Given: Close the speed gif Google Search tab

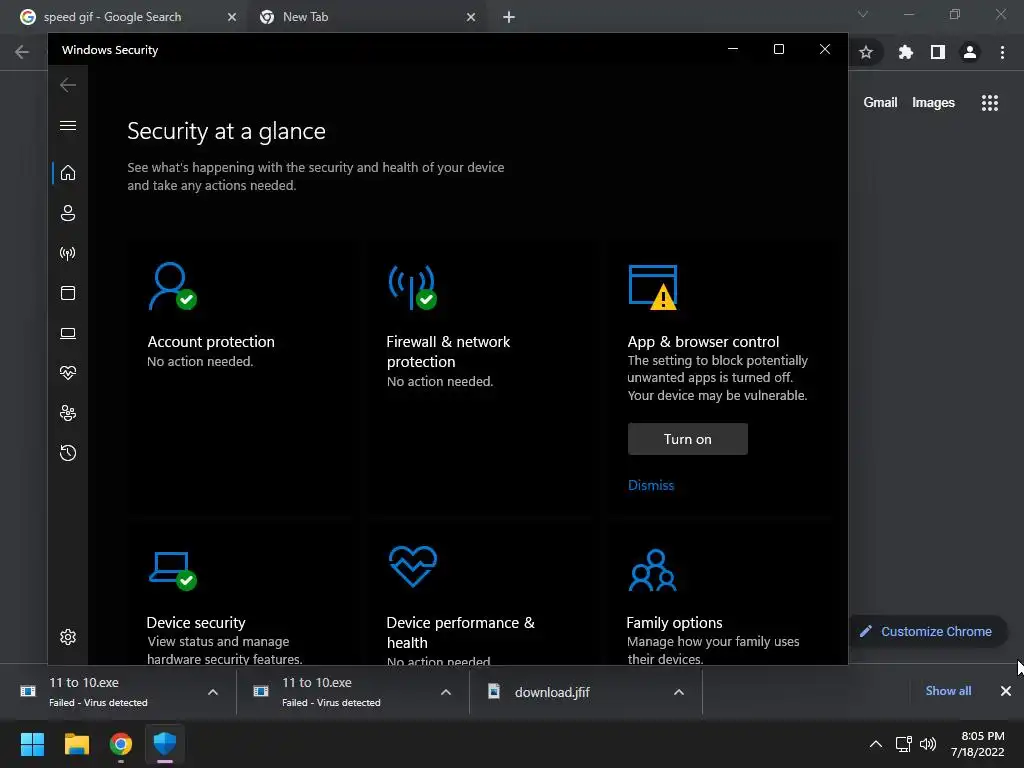Looking at the screenshot, I should [232, 17].
